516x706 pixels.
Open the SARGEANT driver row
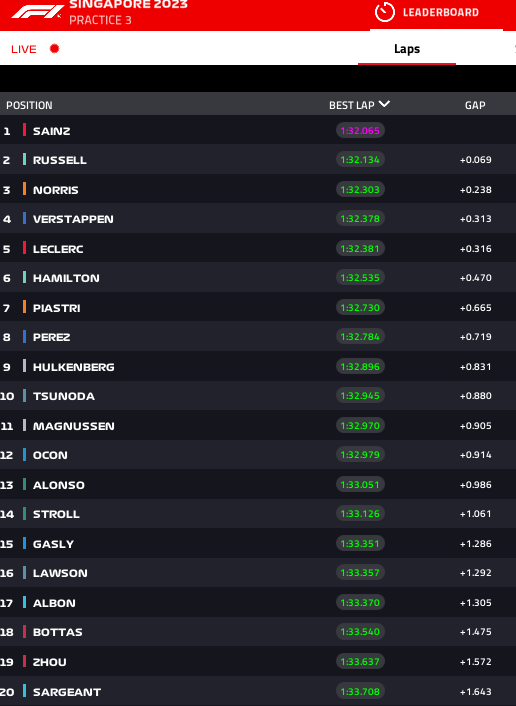tap(258, 691)
